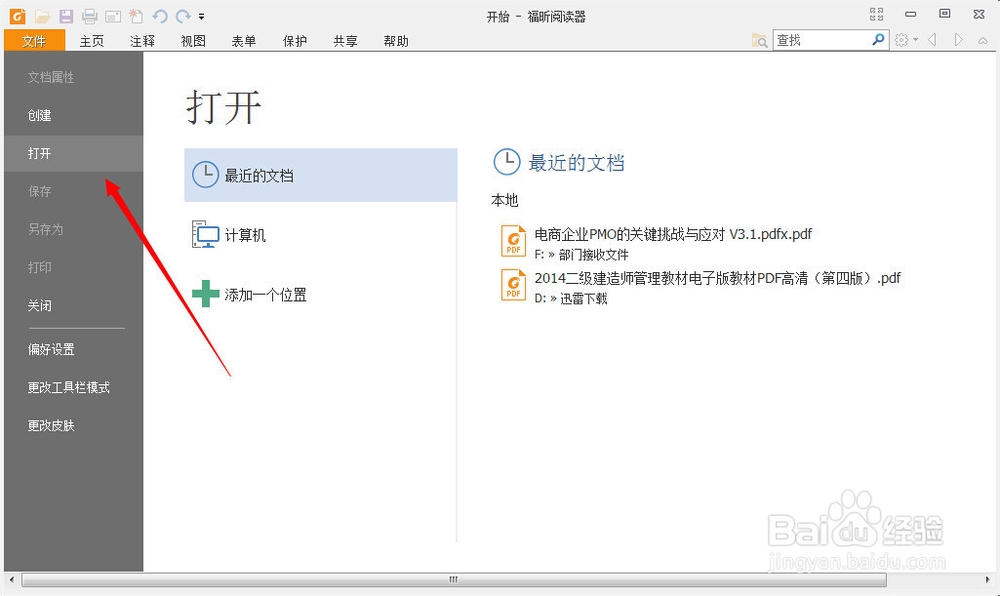This screenshot has width=1000, height=596.
Task: Click the horizontal scrollbar at the bottom
Action: [452, 579]
